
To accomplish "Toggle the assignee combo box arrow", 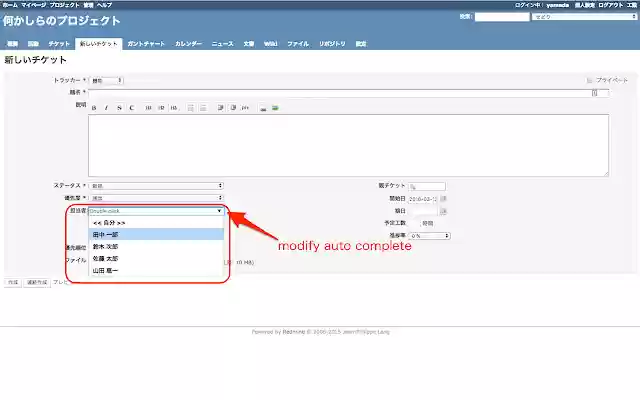I will [220, 211].
